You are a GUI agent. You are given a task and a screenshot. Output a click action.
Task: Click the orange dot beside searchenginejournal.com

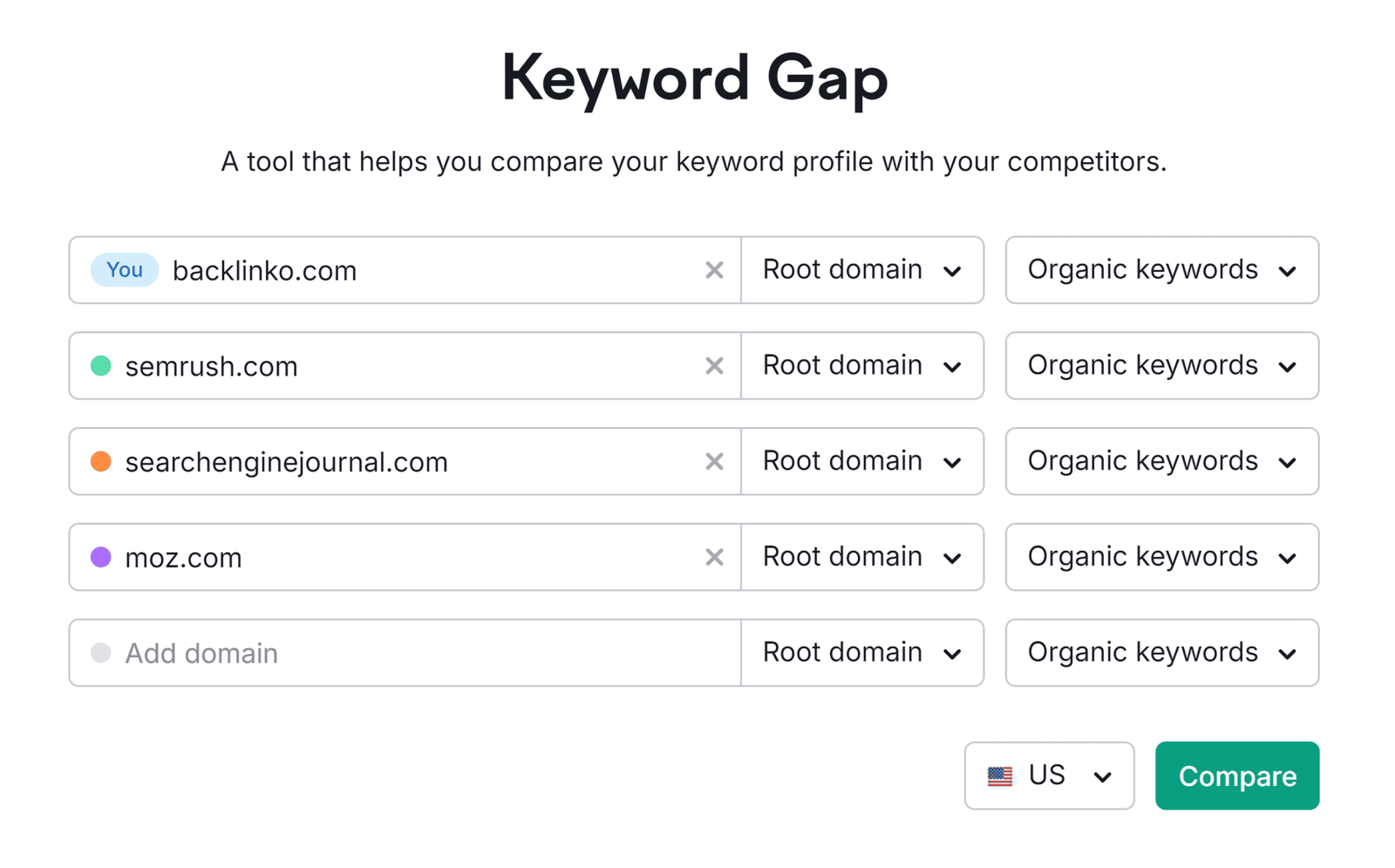click(100, 462)
